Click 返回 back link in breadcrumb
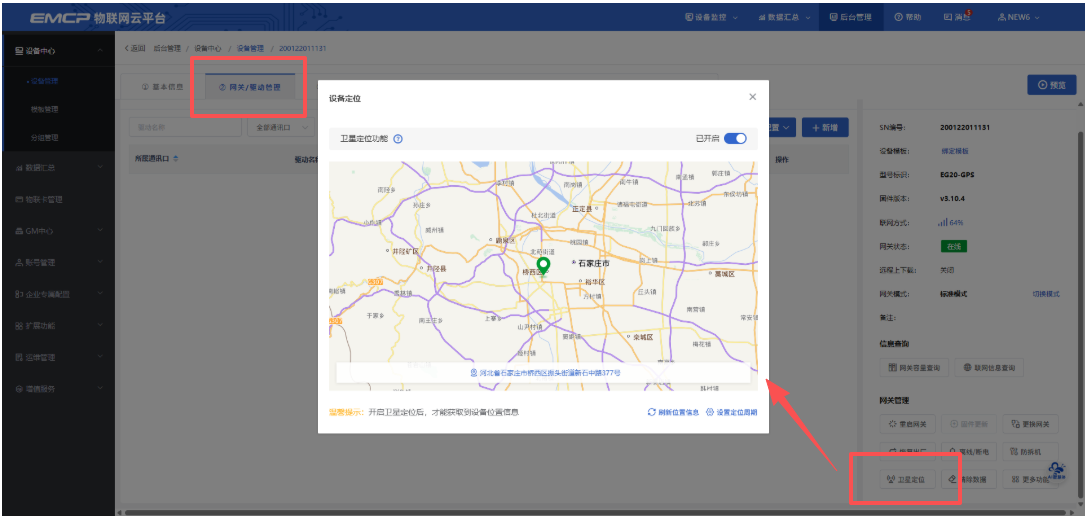1085x516 pixels. (135, 48)
